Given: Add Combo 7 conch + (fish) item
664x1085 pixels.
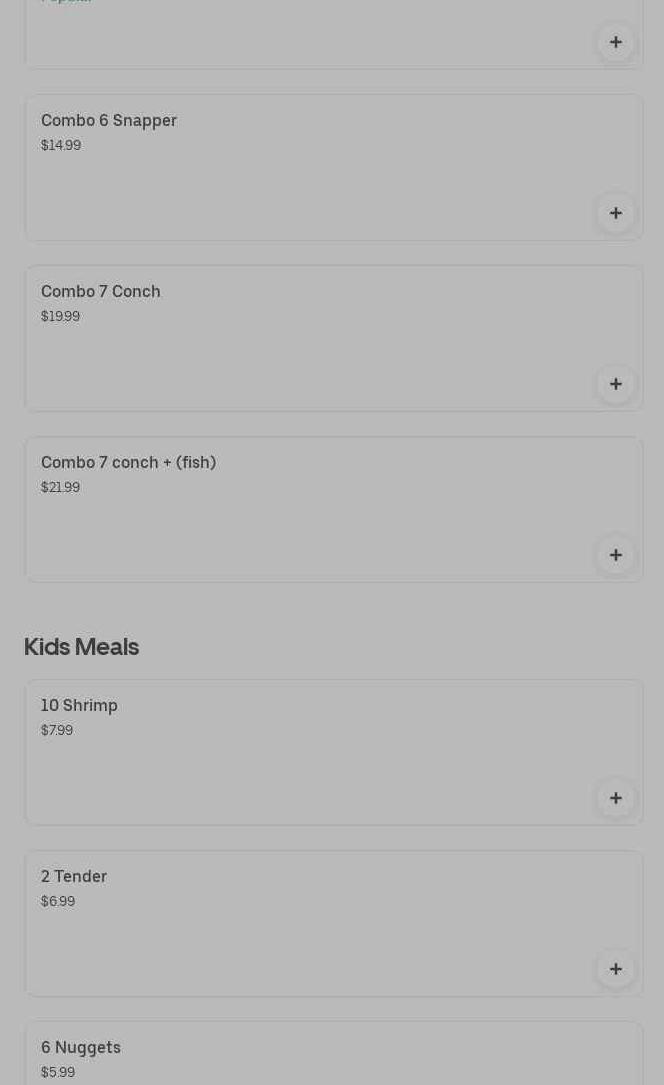Looking at the screenshot, I should (x=616, y=555).
